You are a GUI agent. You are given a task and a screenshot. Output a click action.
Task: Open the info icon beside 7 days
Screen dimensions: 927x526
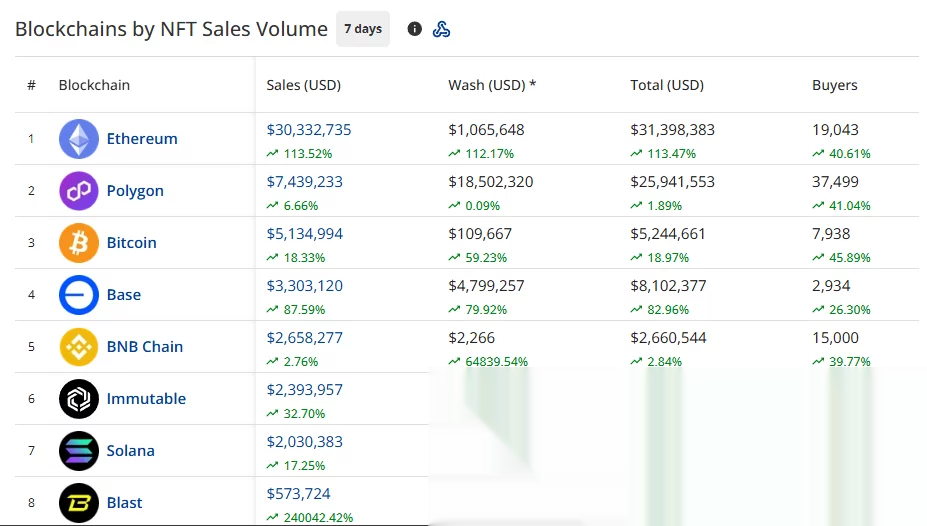pyautogui.click(x=414, y=29)
